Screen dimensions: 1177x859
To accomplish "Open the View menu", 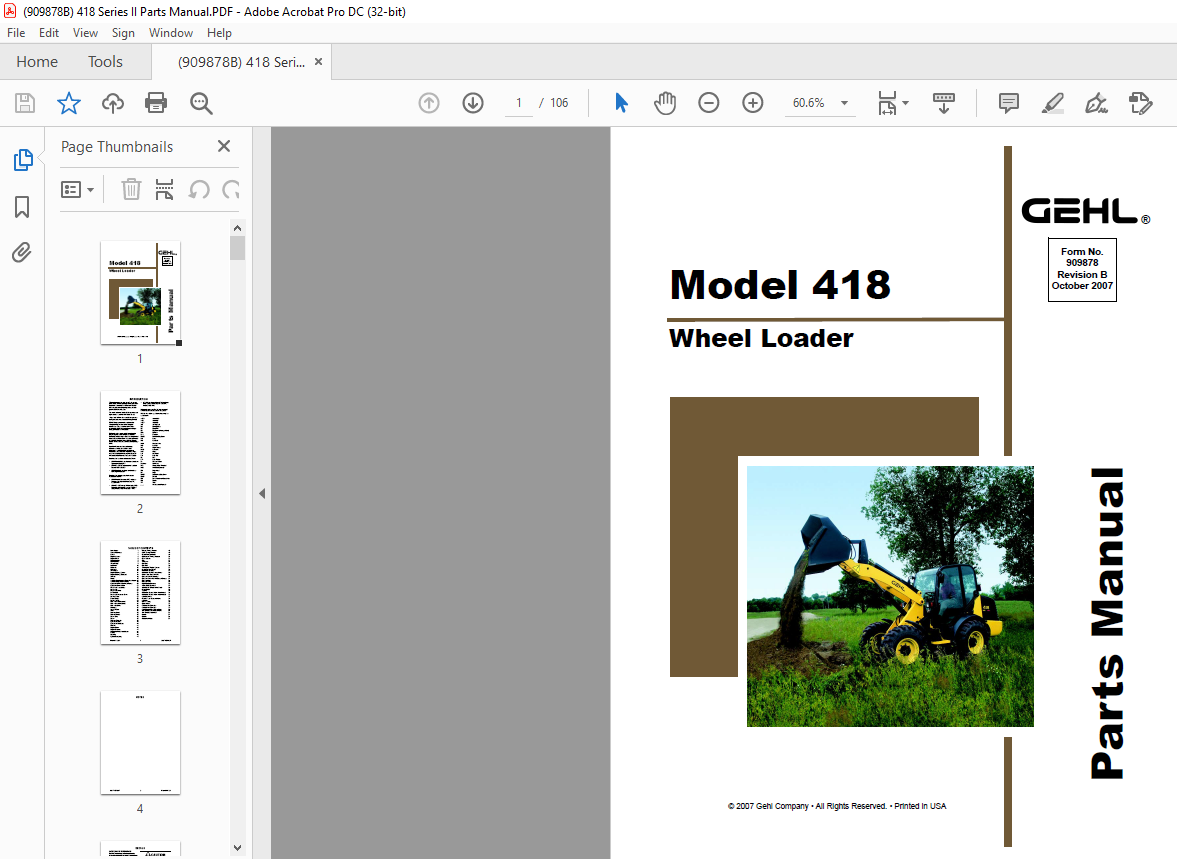I will [x=85, y=33].
